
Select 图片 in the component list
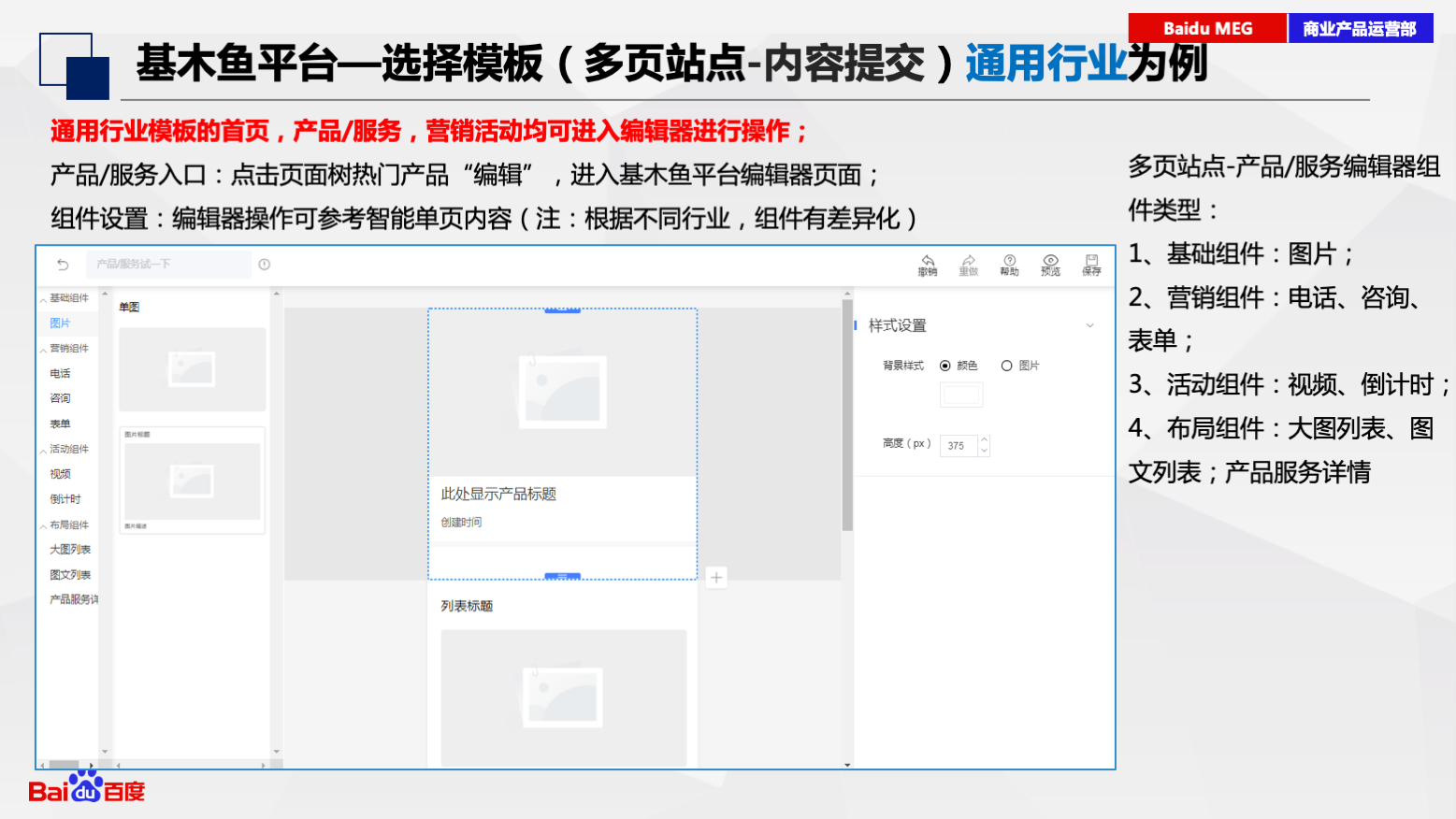60,323
